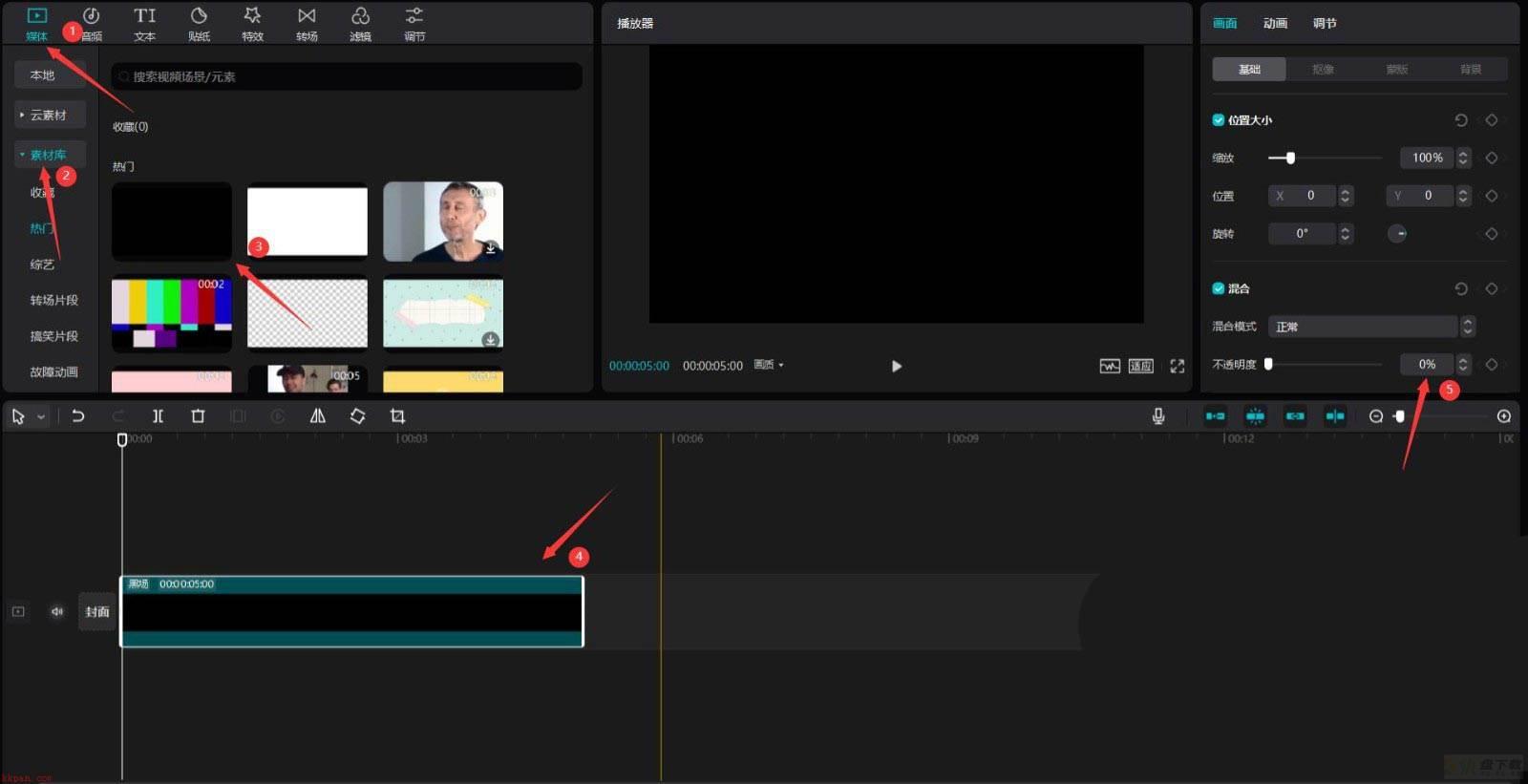Click the 不透明度 percentage stepper arrows
1528x784 pixels.
(x=1463, y=364)
